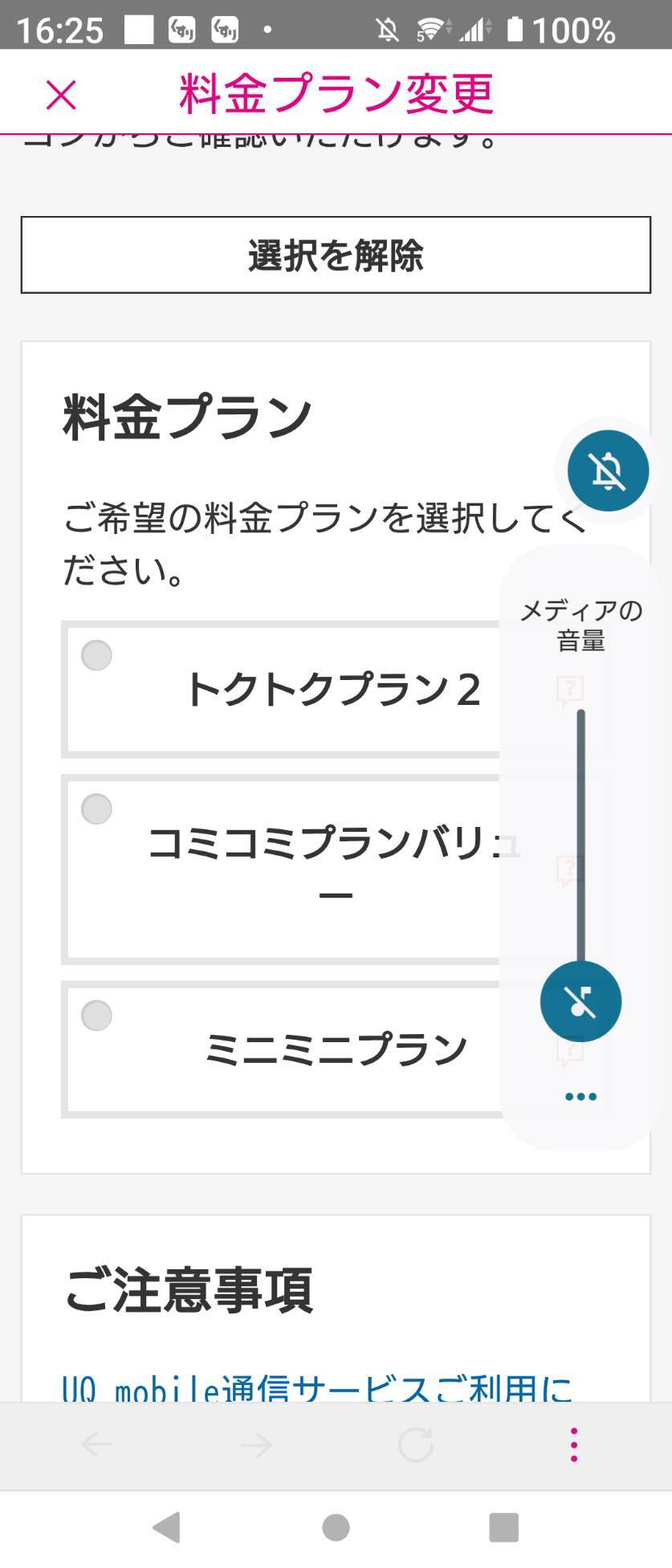
Task: Open Android recent apps square button
Action: (x=503, y=1526)
